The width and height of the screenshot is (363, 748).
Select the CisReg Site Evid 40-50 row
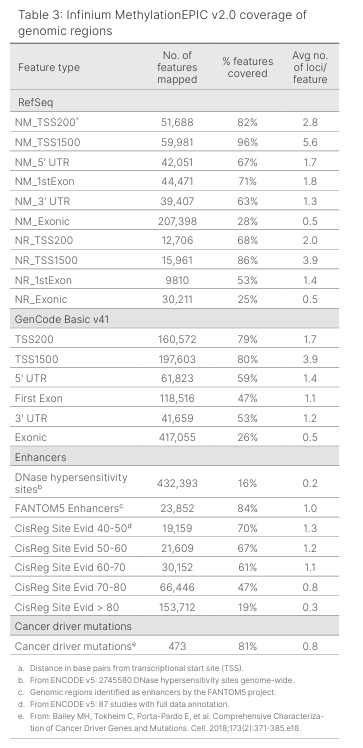tap(175, 528)
